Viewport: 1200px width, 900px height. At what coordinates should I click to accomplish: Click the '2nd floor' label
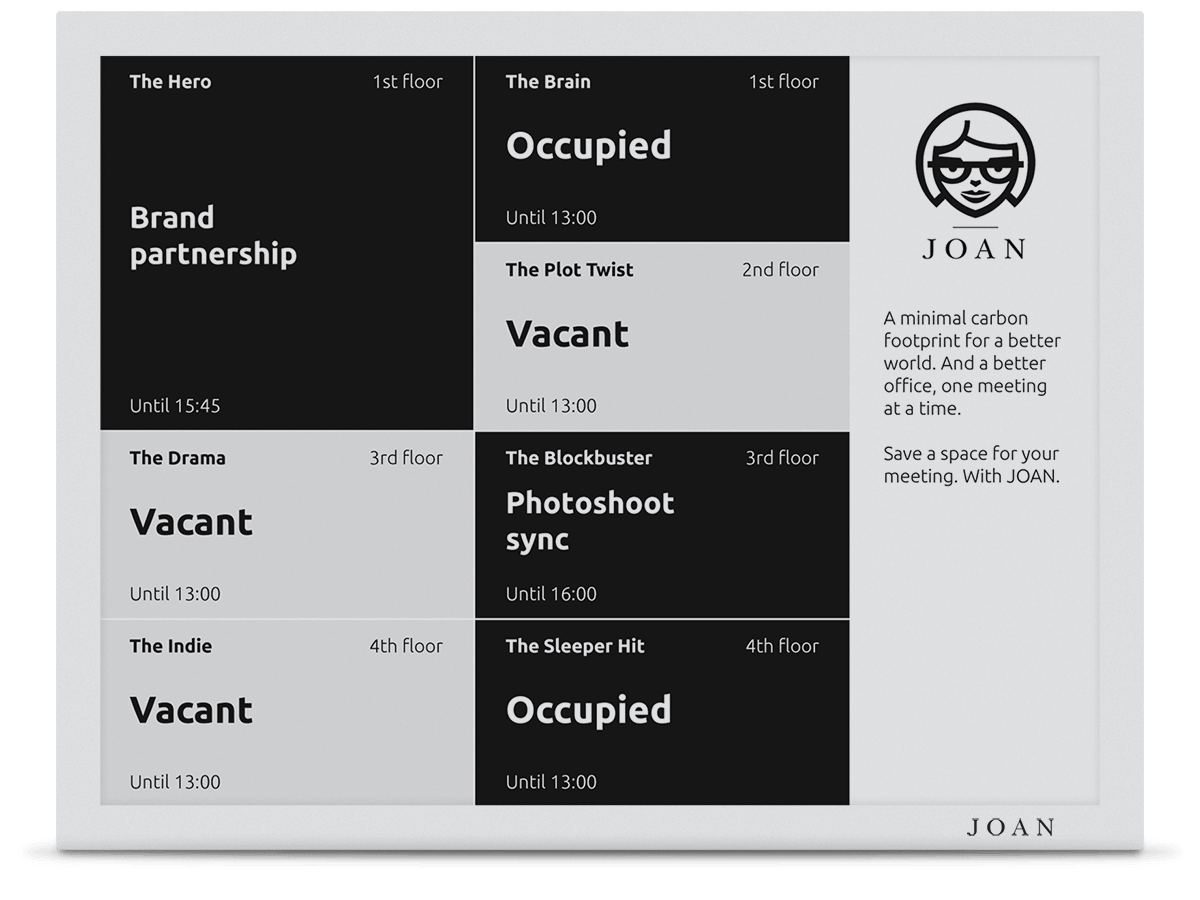[x=780, y=270]
